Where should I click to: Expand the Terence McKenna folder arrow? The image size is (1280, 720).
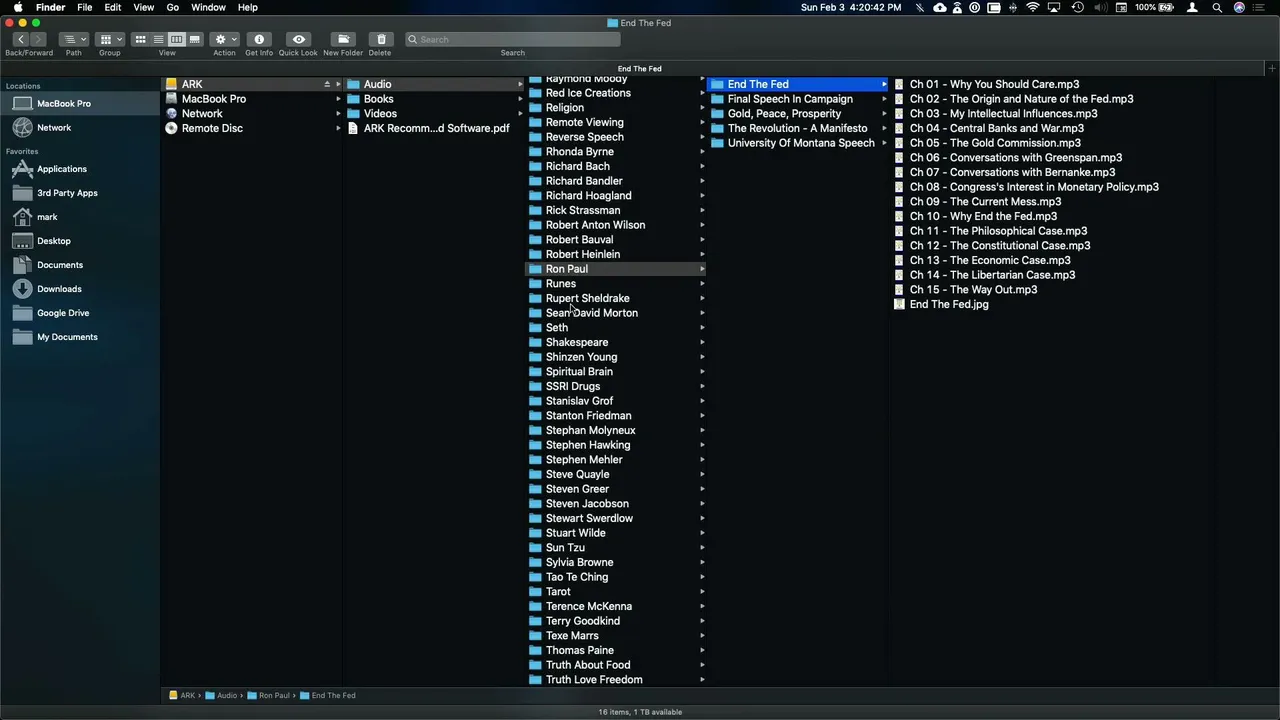[702, 606]
